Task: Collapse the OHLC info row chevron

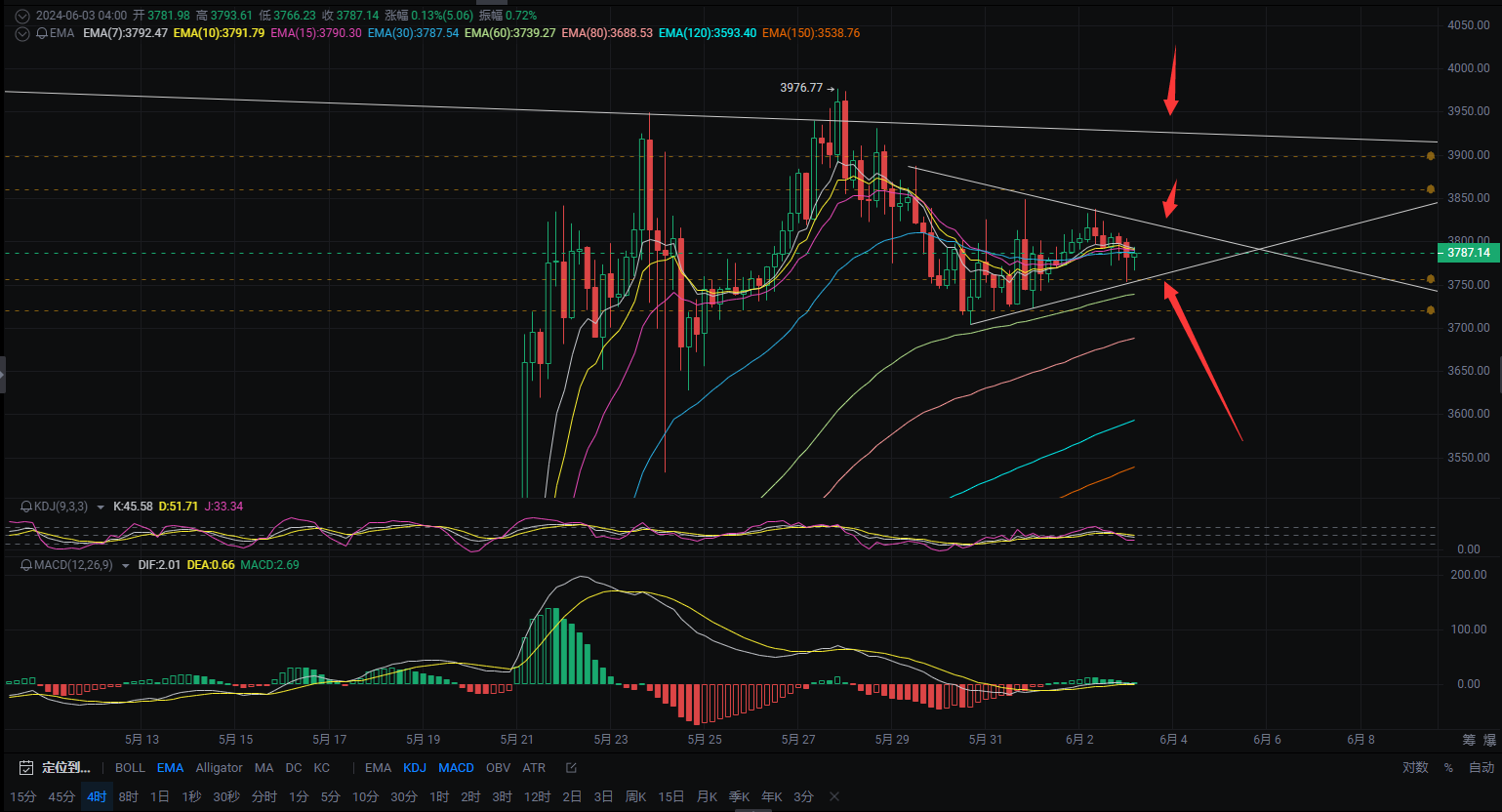Action: click(x=22, y=16)
